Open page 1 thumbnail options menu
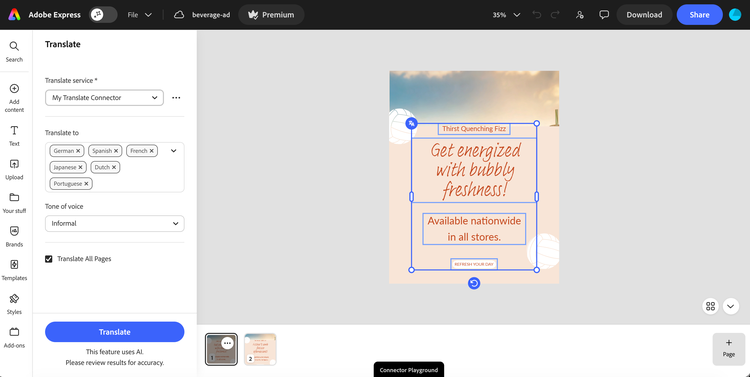The image size is (750, 377). [x=227, y=343]
